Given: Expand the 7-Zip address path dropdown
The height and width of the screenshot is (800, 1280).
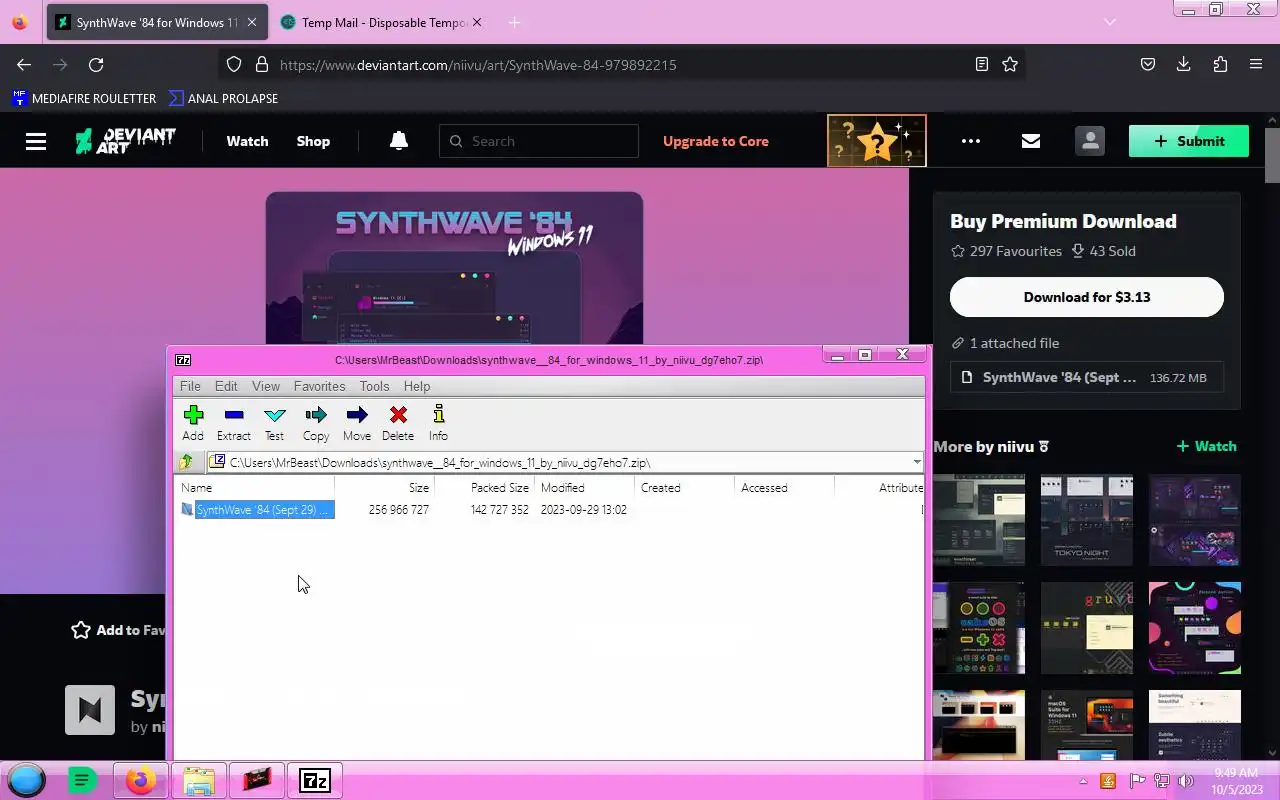Looking at the screenshot, I should coord(916,462).
